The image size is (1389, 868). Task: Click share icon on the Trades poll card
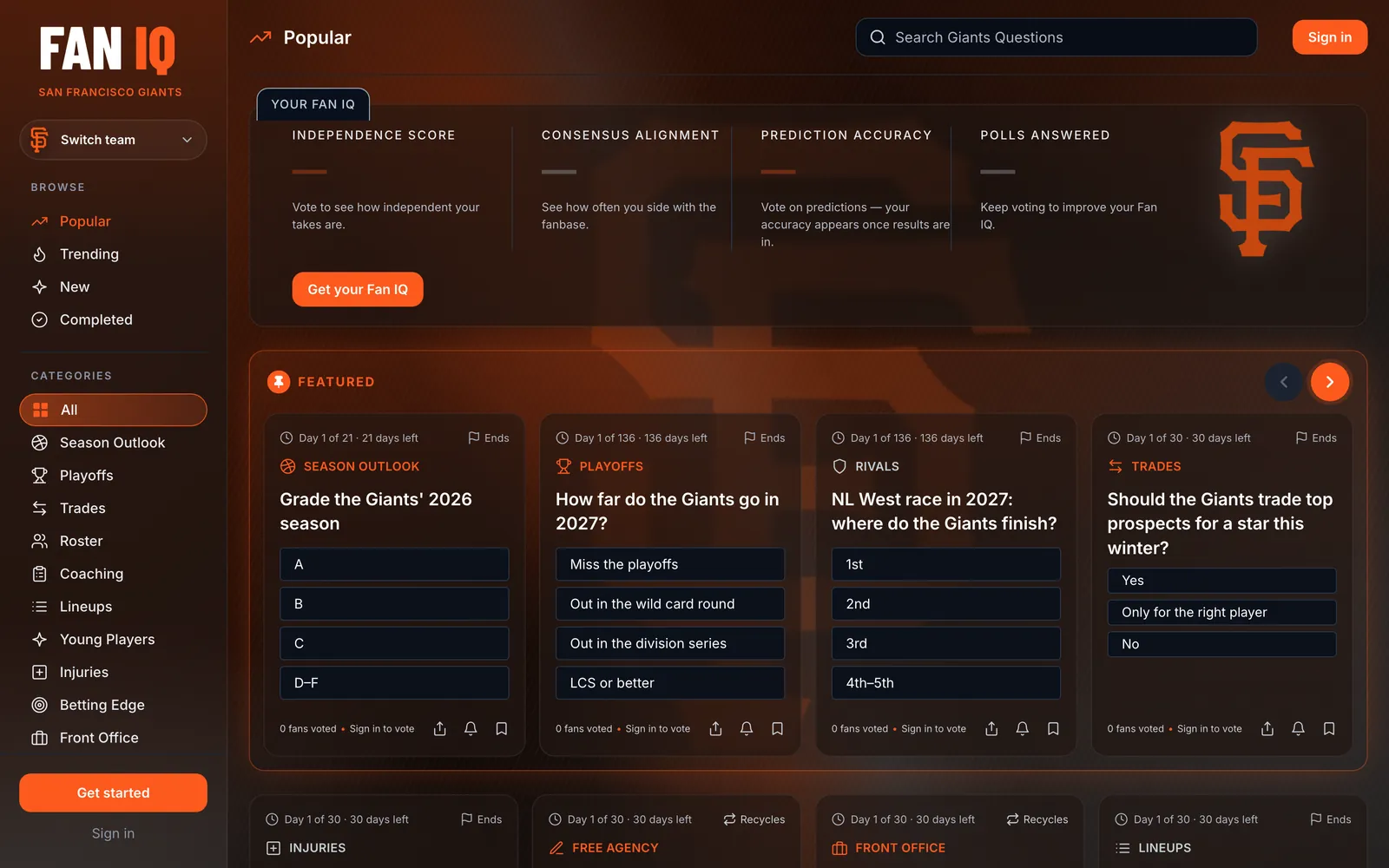(x=1267, y=728)
